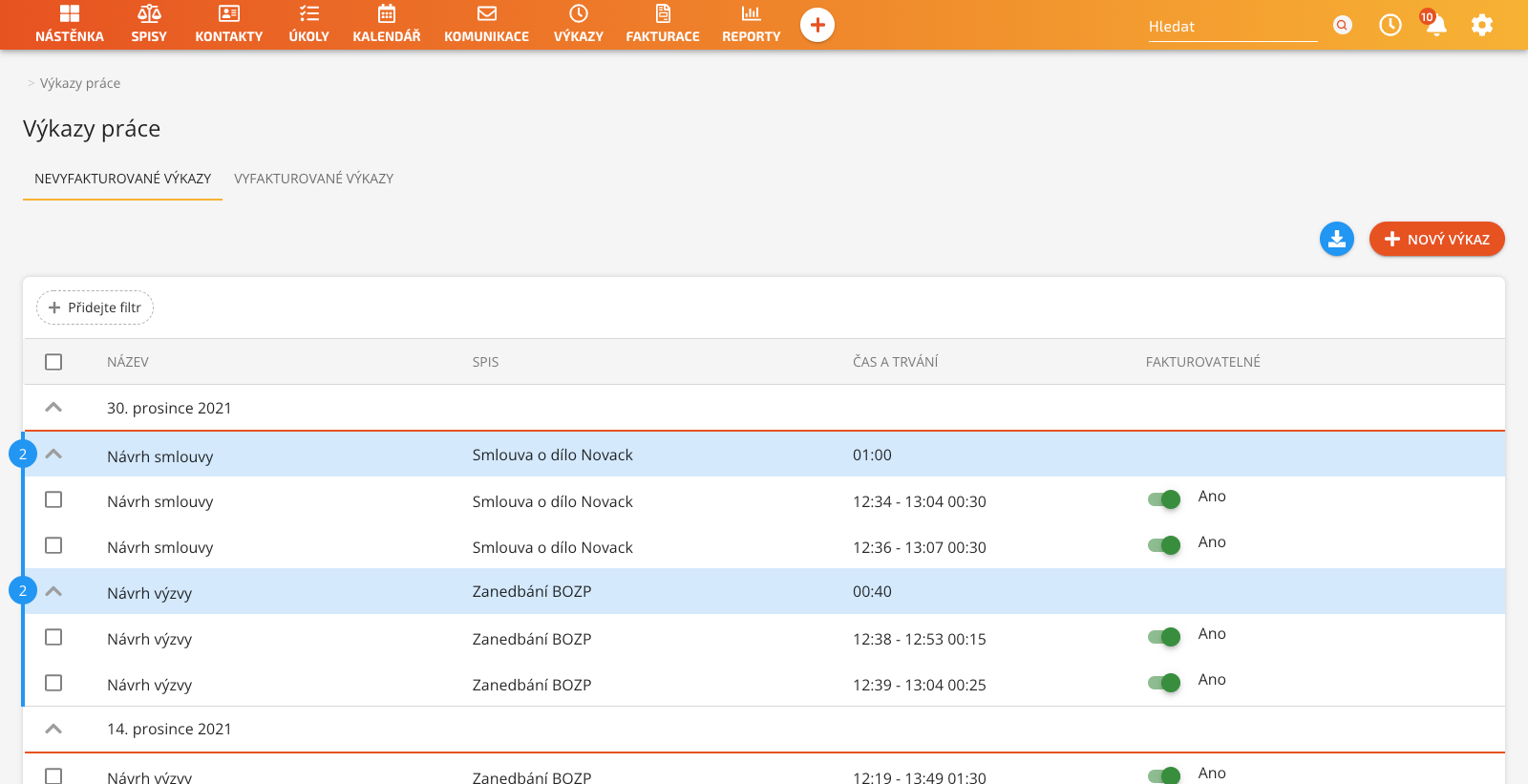Viewport: 1528px width, 784px height.
Task: Open settings gear icon
Action: point(1482,25)
